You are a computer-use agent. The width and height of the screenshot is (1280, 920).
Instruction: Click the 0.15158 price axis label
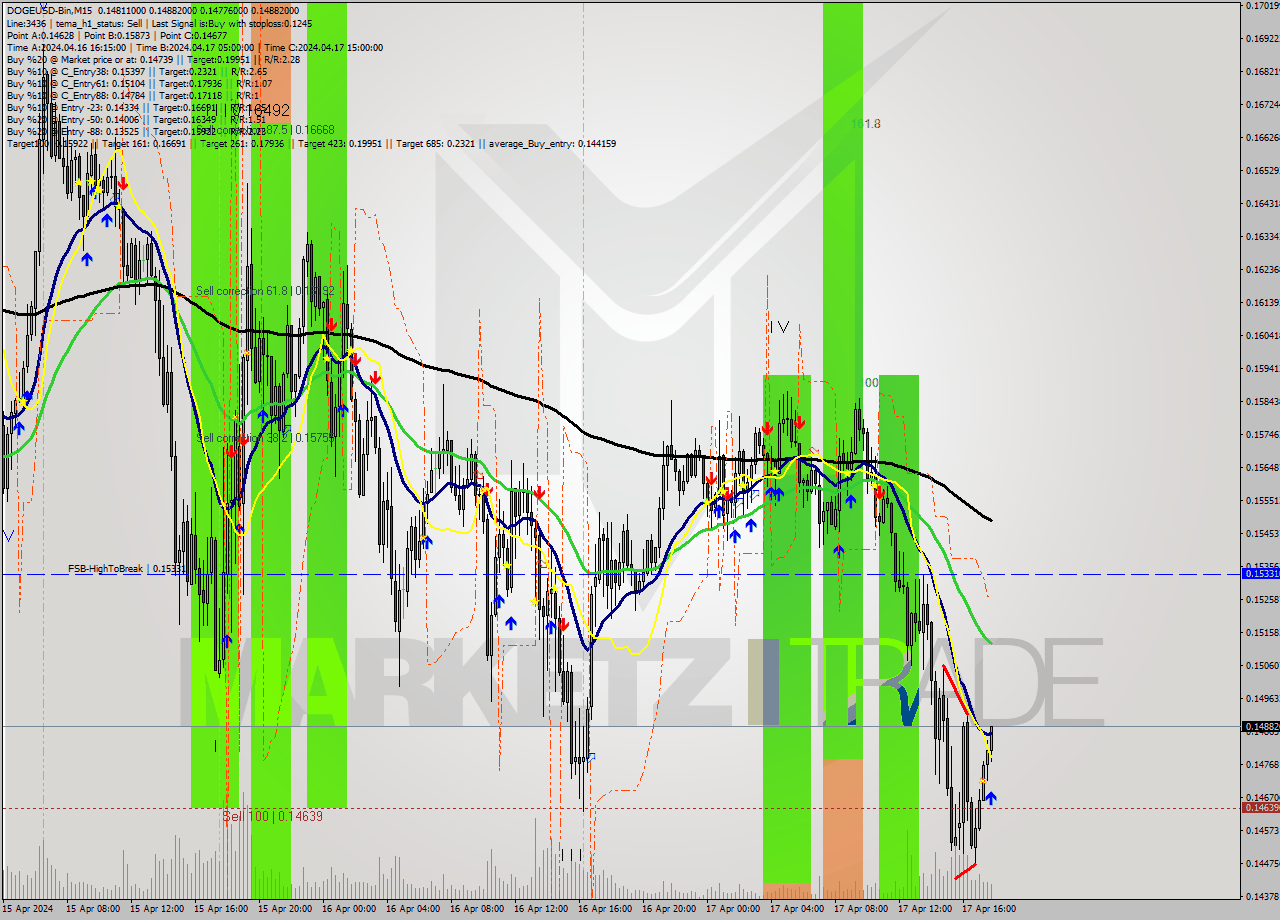[1262, 632]
